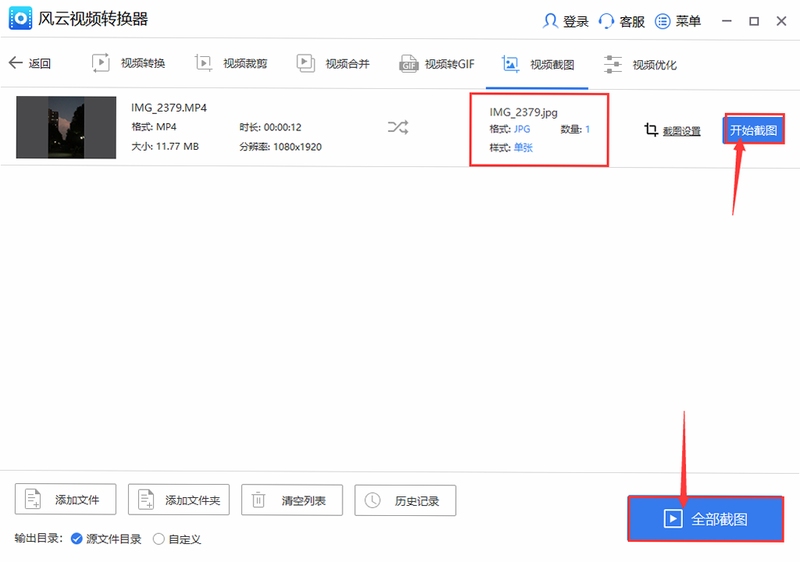Click the document icon on 添加文件
This screenshot has width=800, height=562.
click(33, 499)
